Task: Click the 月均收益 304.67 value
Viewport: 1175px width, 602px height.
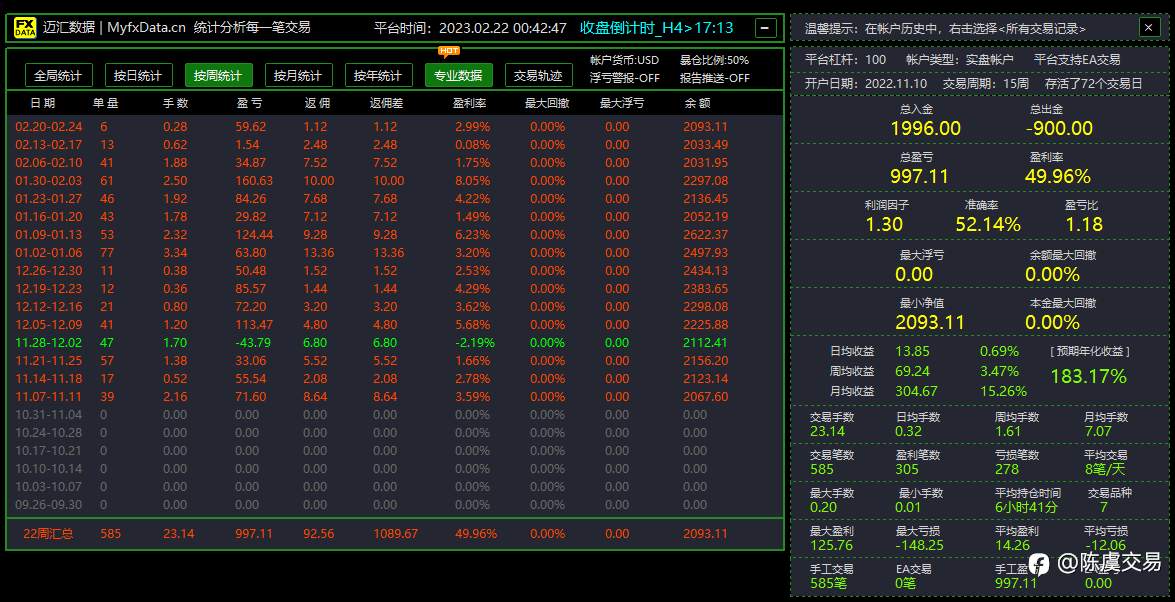Action: click(x=916, y=391)
